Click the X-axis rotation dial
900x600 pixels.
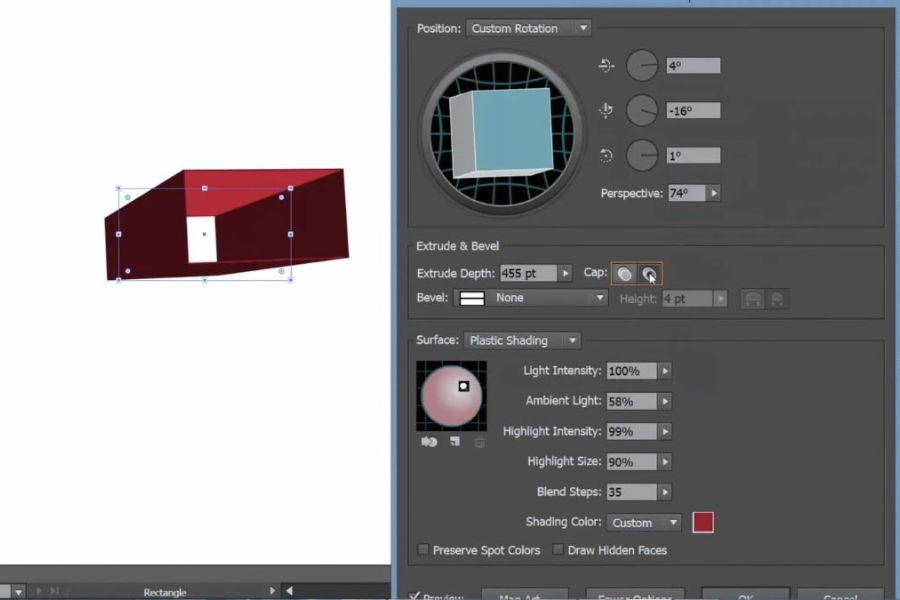tap(642, 66)
